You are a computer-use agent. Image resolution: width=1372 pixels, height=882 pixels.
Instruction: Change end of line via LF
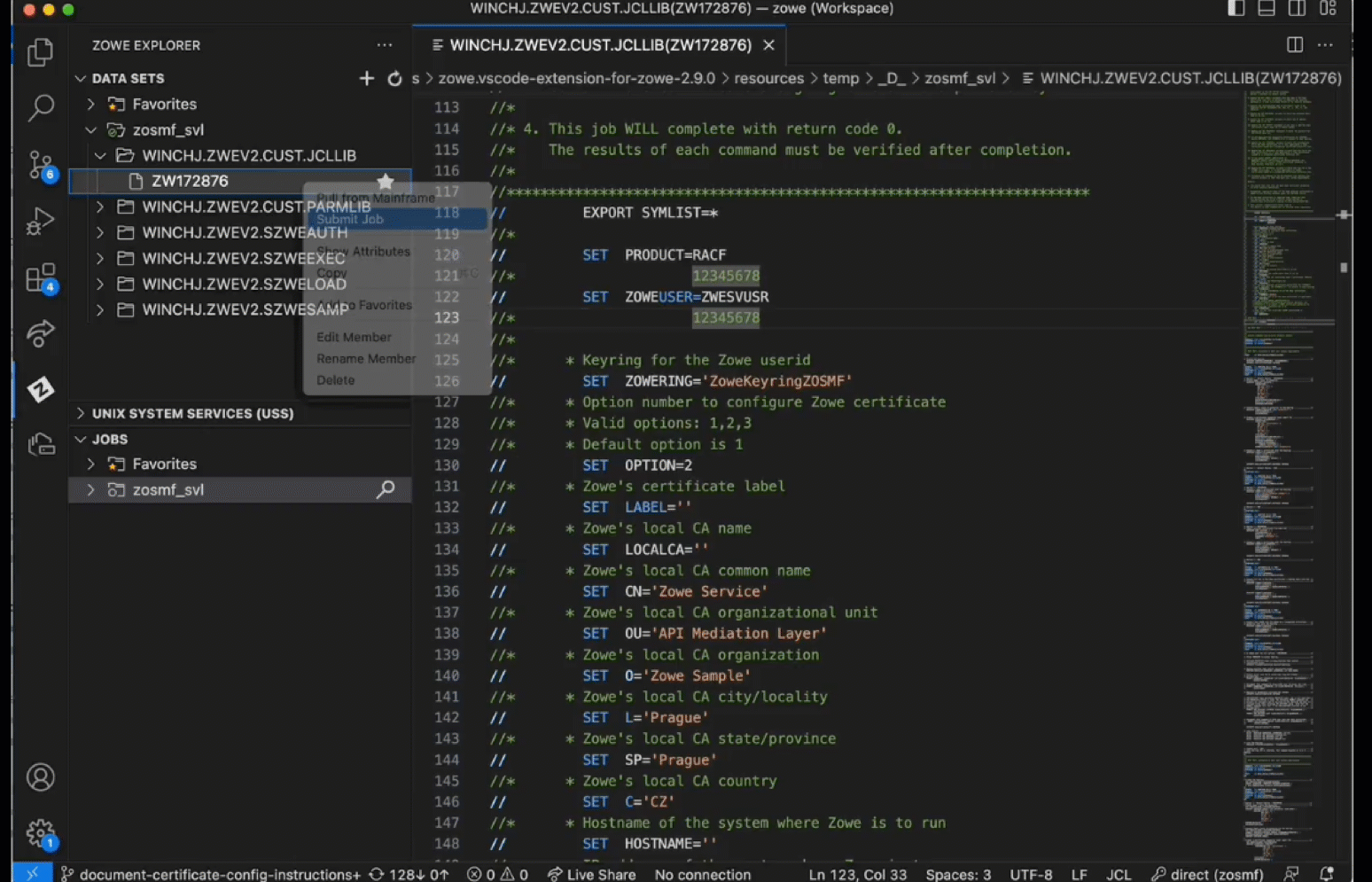[x=1079, y=874]
